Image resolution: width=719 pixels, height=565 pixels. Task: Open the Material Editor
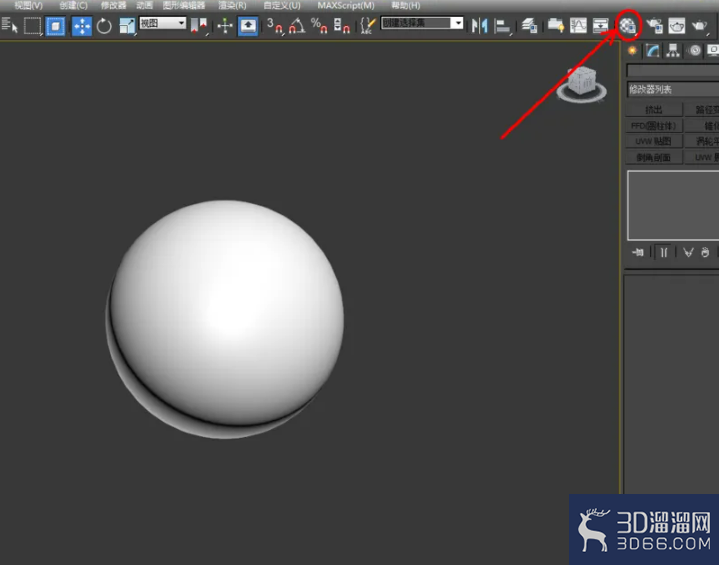click(x=628, y=26)
